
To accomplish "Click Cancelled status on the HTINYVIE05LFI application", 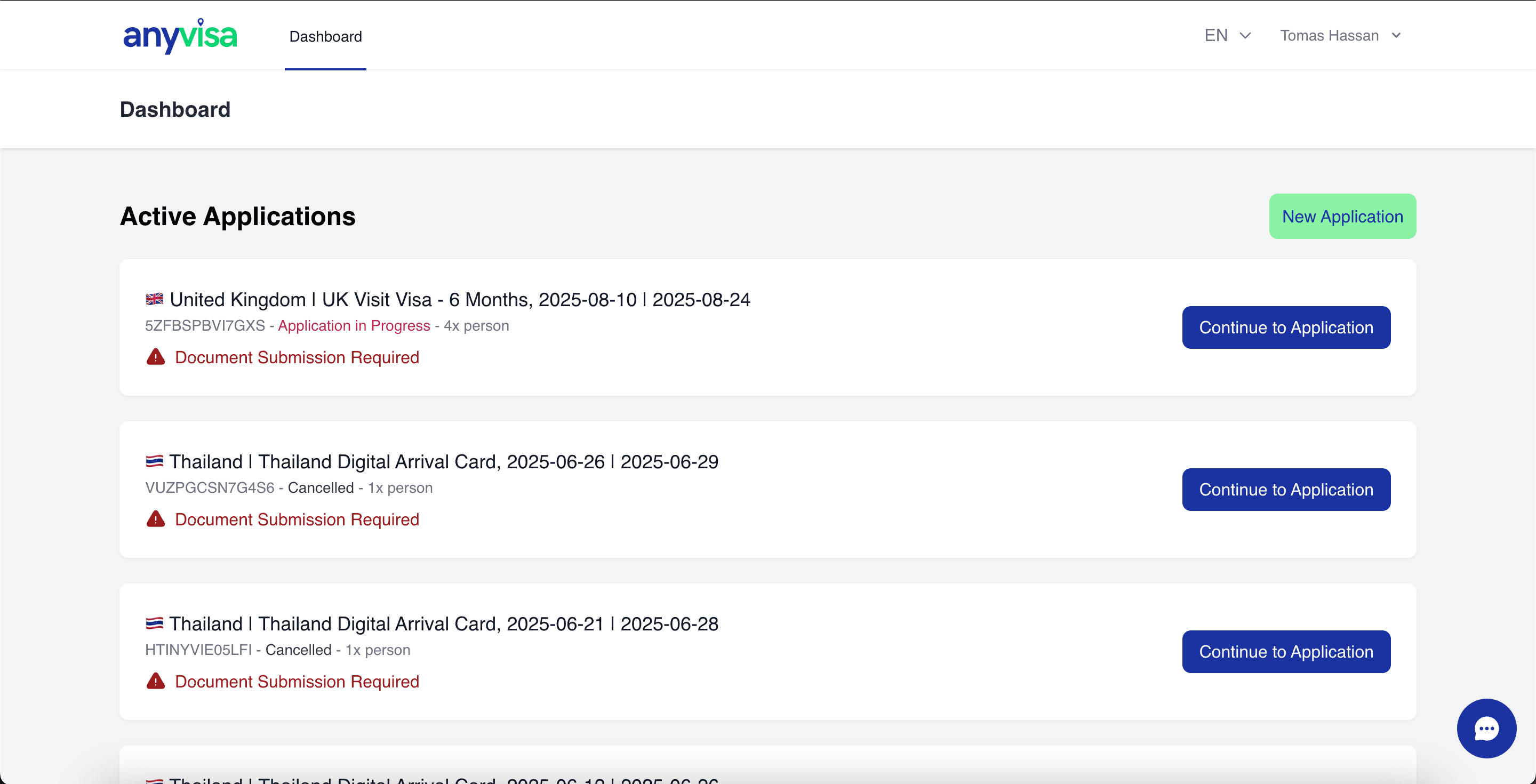I will click(298, 651).
